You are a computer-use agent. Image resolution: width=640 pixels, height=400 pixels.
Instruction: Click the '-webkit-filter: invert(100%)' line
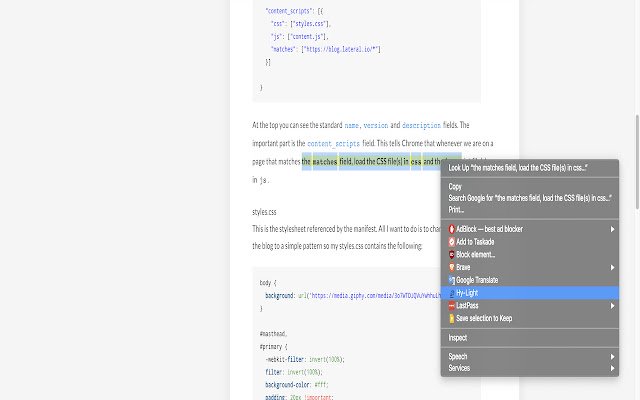tap(305, 360)
